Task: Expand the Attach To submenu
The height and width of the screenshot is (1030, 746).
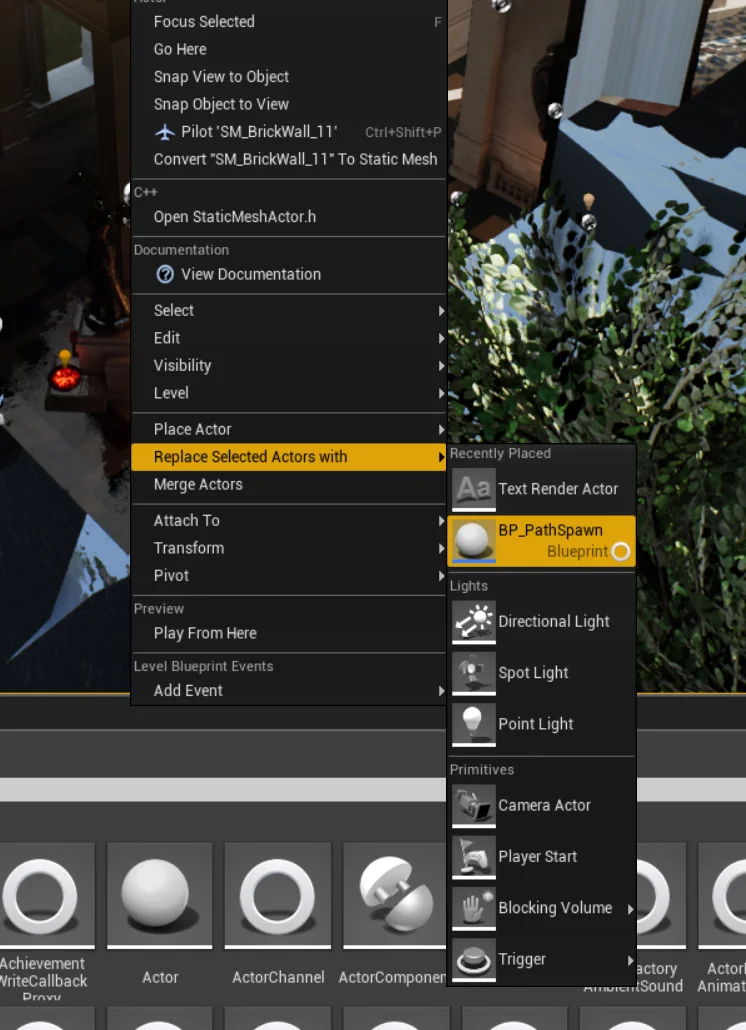Action: (x=289, y=521)
